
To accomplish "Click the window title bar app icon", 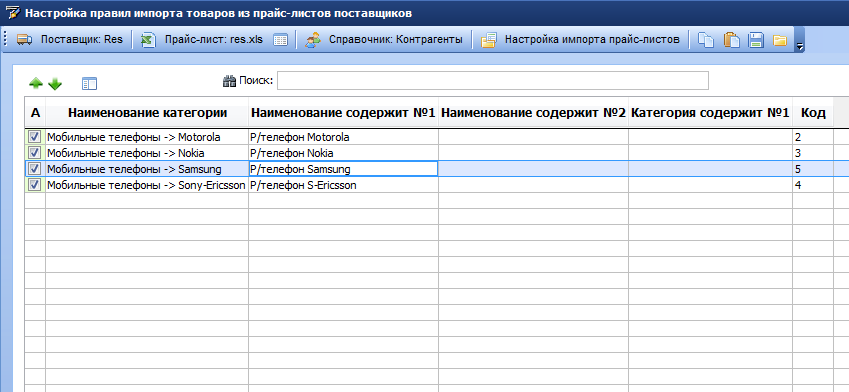I will pyautogui.click(x=12, y=12).
